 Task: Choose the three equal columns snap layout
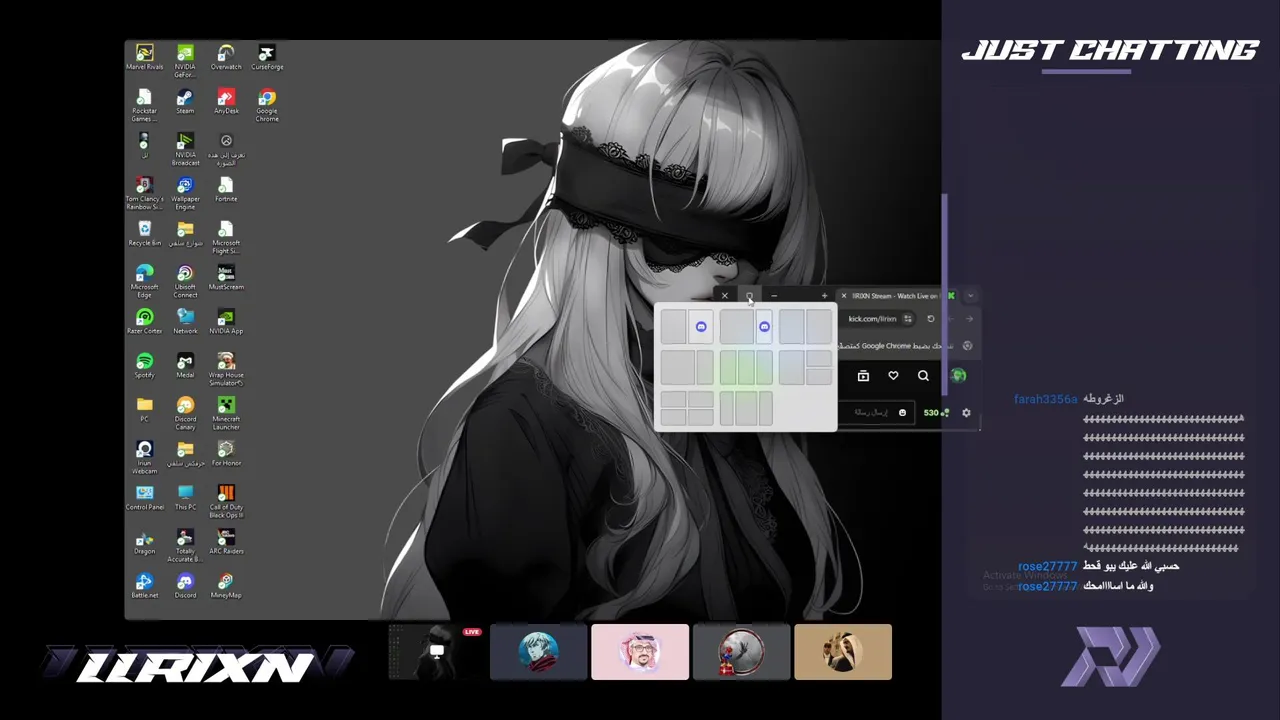point(745,368)
